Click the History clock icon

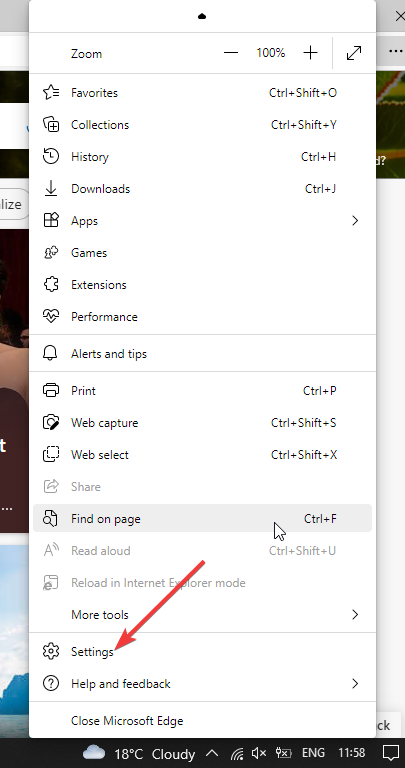coord(51,157)
